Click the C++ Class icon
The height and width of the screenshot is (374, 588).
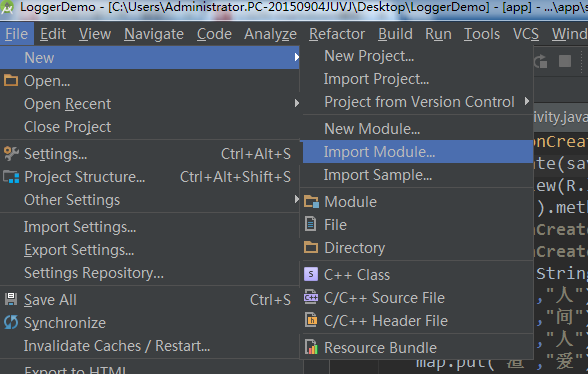pyautogui.click(x=311, y=274)
